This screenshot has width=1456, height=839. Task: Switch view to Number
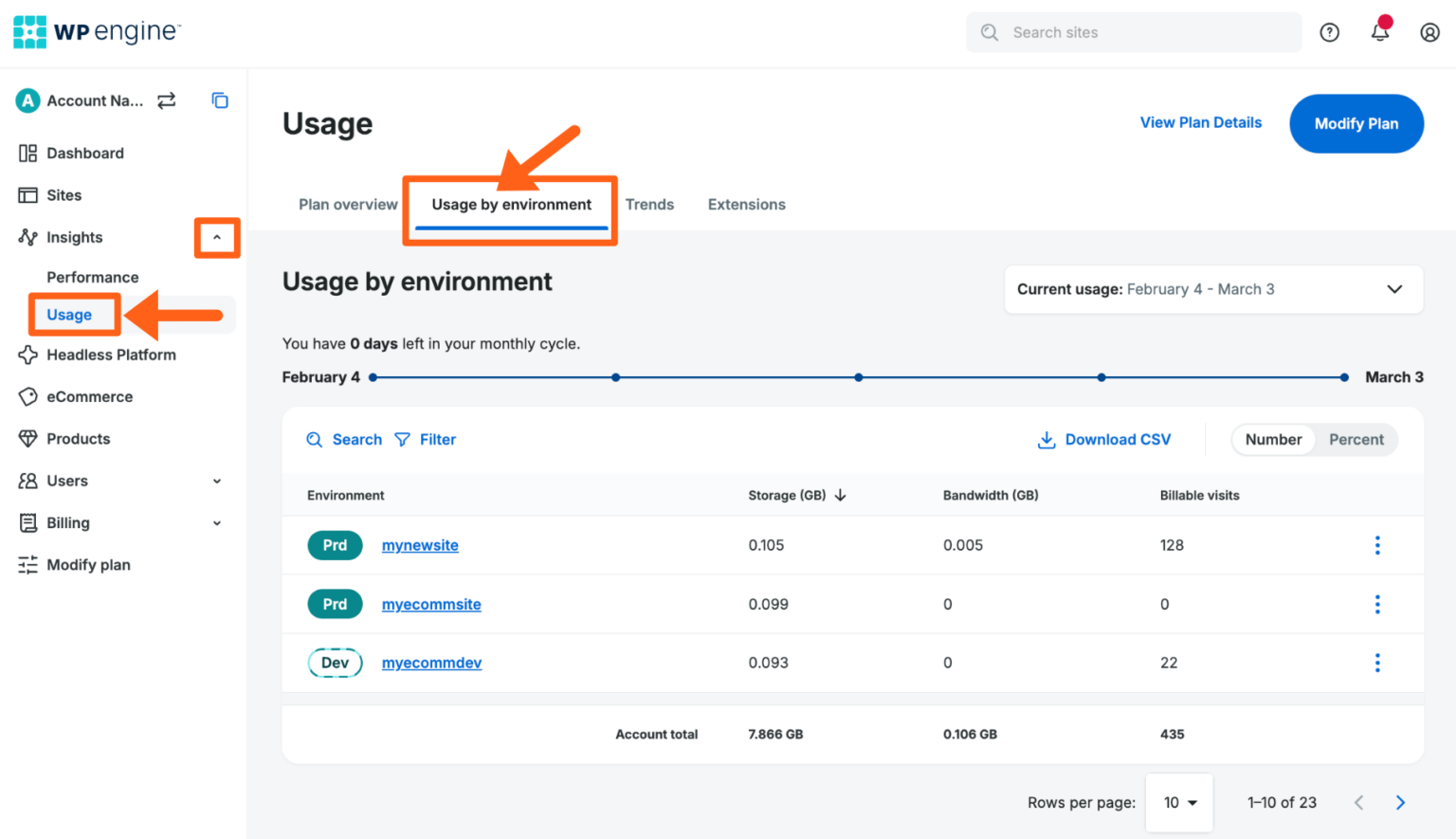tap(1273, 440)
